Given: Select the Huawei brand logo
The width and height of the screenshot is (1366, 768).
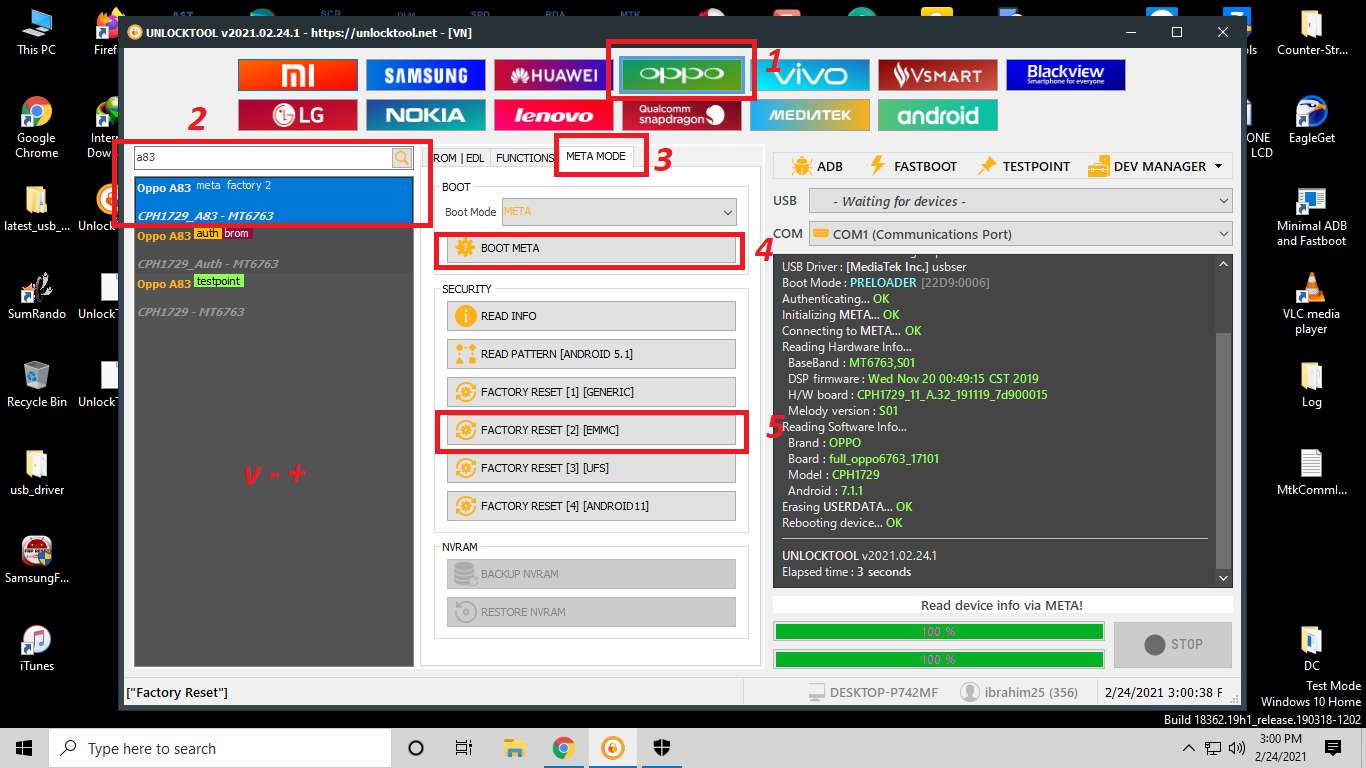Looking at the screenshot, I should coord(554,75).
